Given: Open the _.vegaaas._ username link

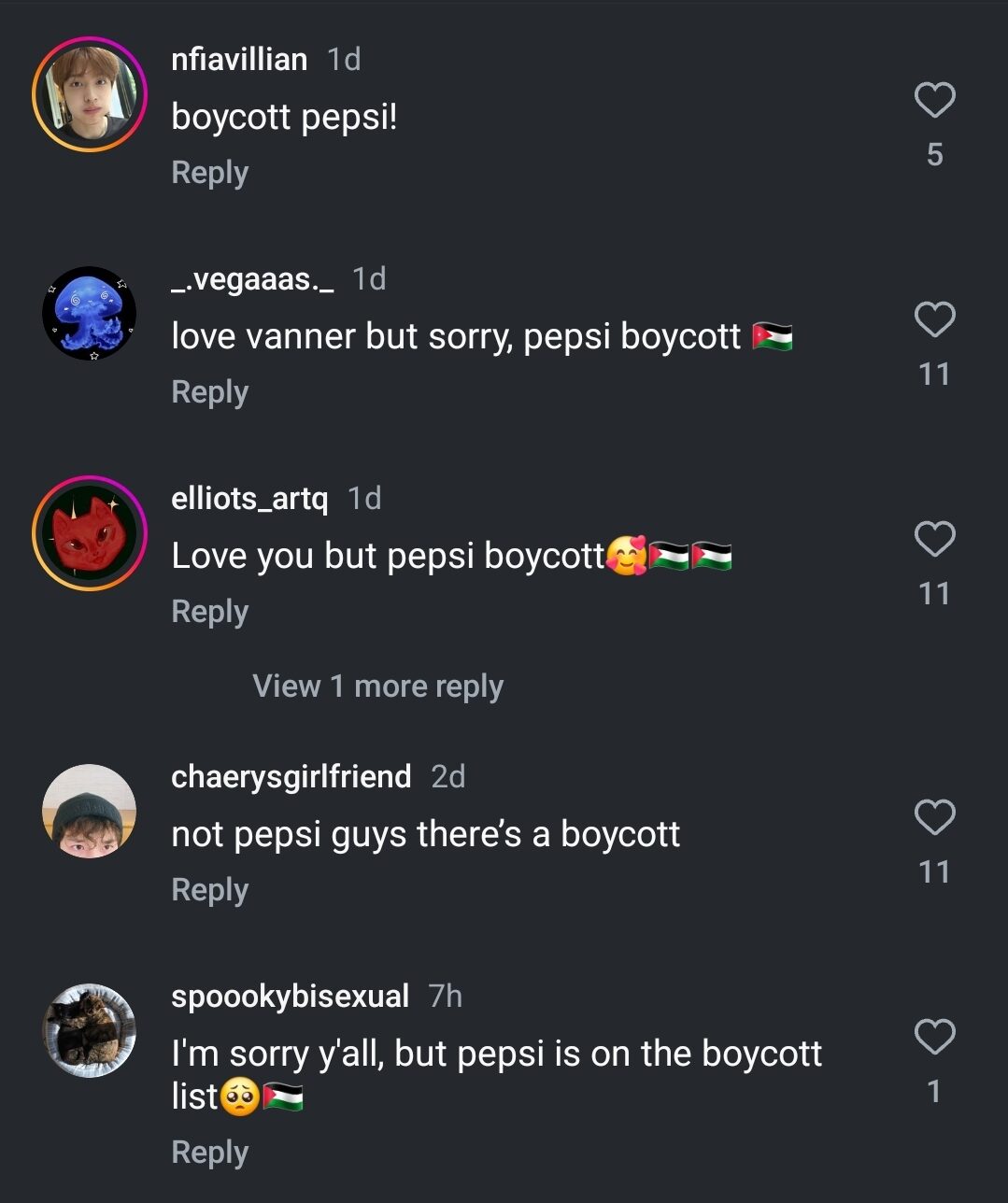Looking at the screenshot, I should pos(252,279).
